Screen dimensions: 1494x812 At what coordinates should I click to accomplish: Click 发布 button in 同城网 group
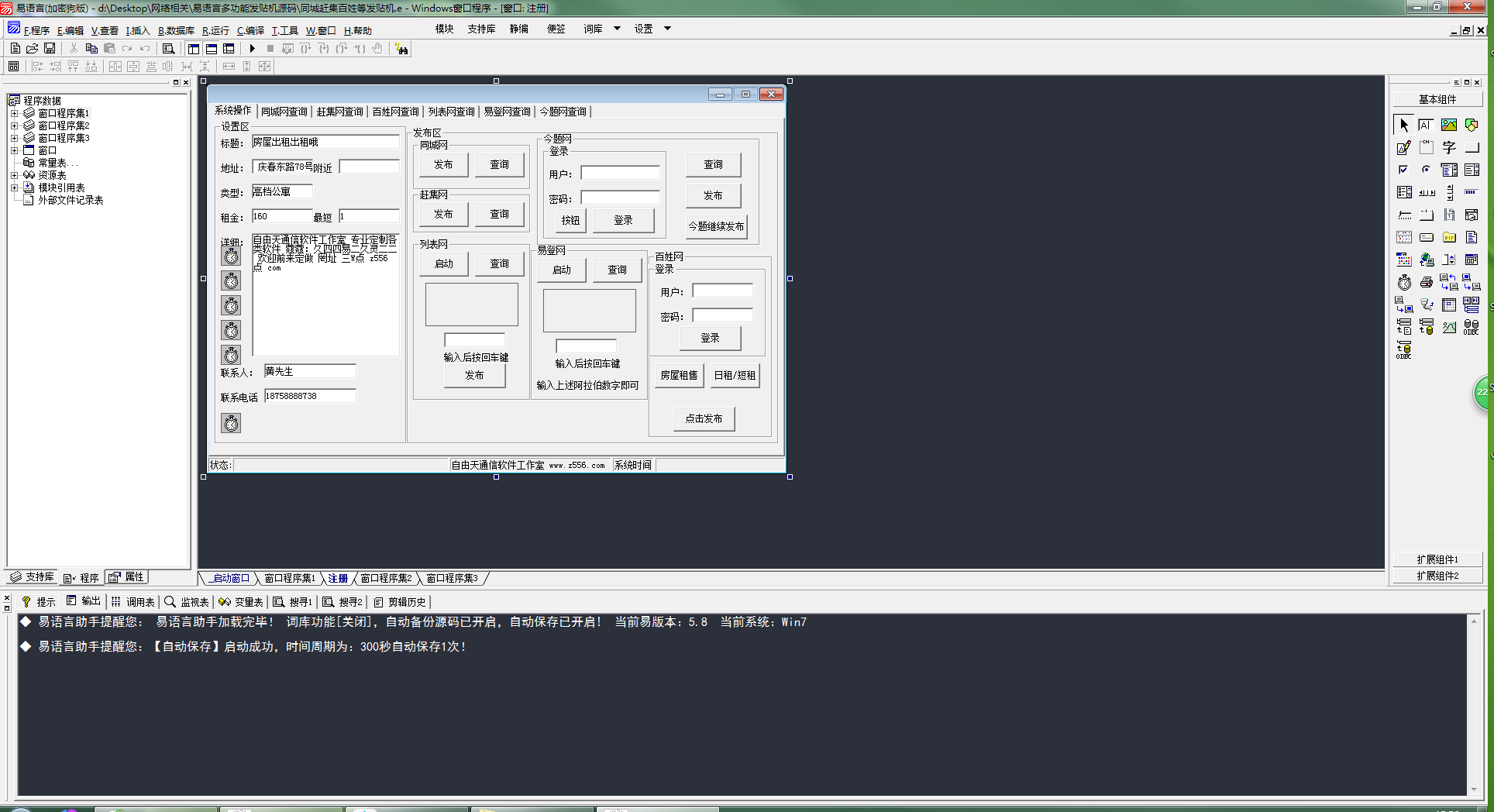(443, 164)
